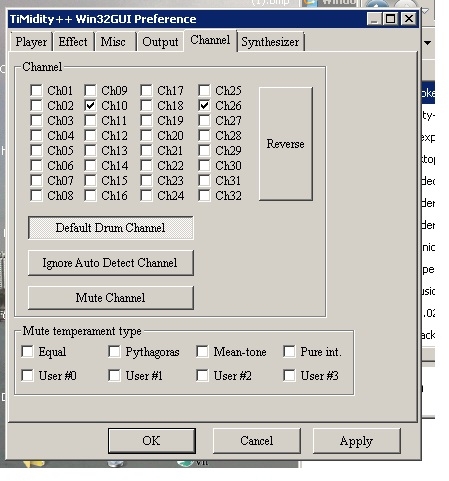Switch to the Player tab
Screen dimensions: 449x481
click(31, 42)
